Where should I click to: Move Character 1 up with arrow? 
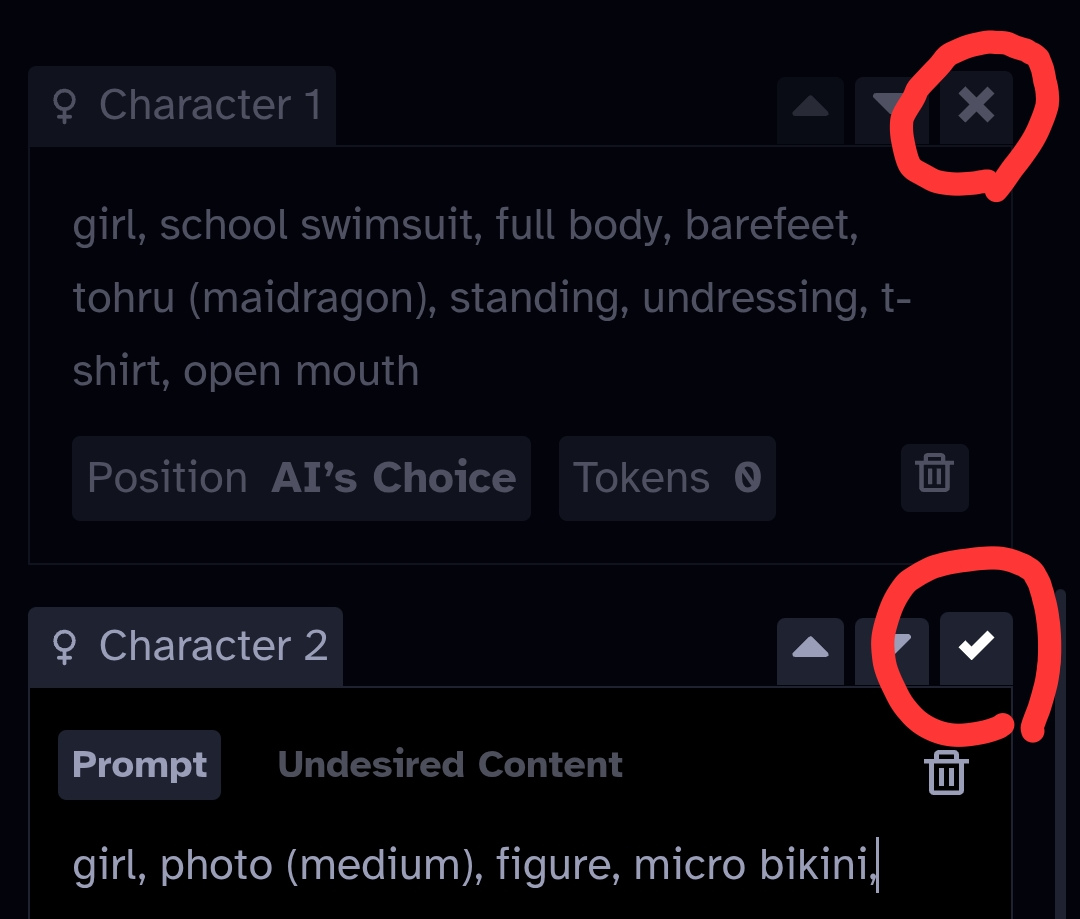point(810,107)
